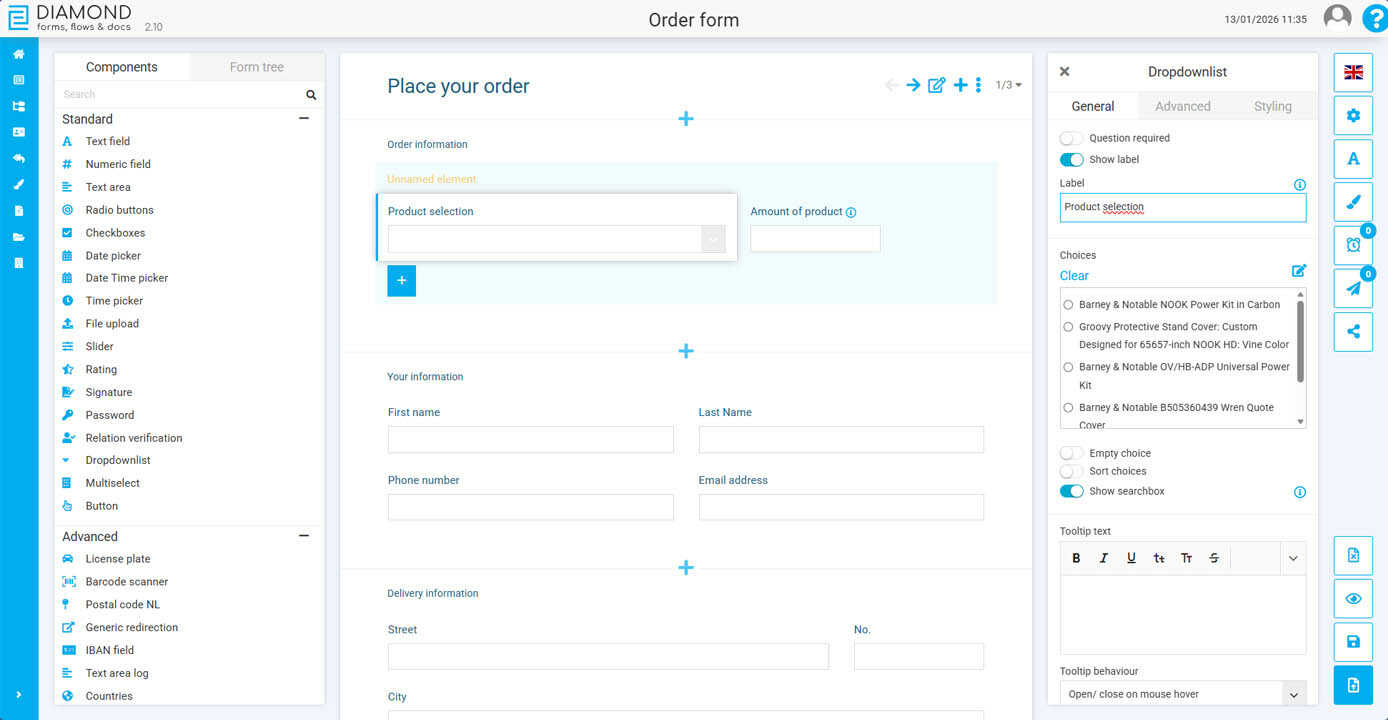Preview the form using the eye icon

coord(1353,598)
